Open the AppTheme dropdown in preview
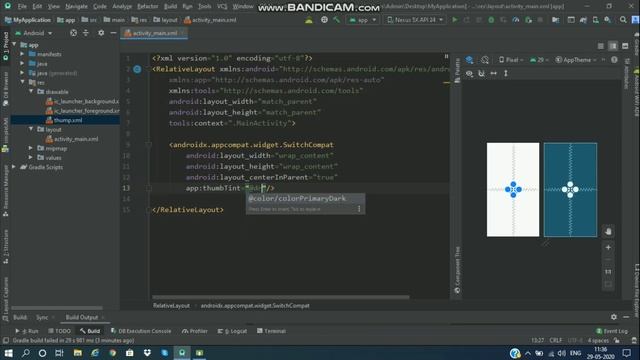The image size is (640, 360). [x=576, y=60]
